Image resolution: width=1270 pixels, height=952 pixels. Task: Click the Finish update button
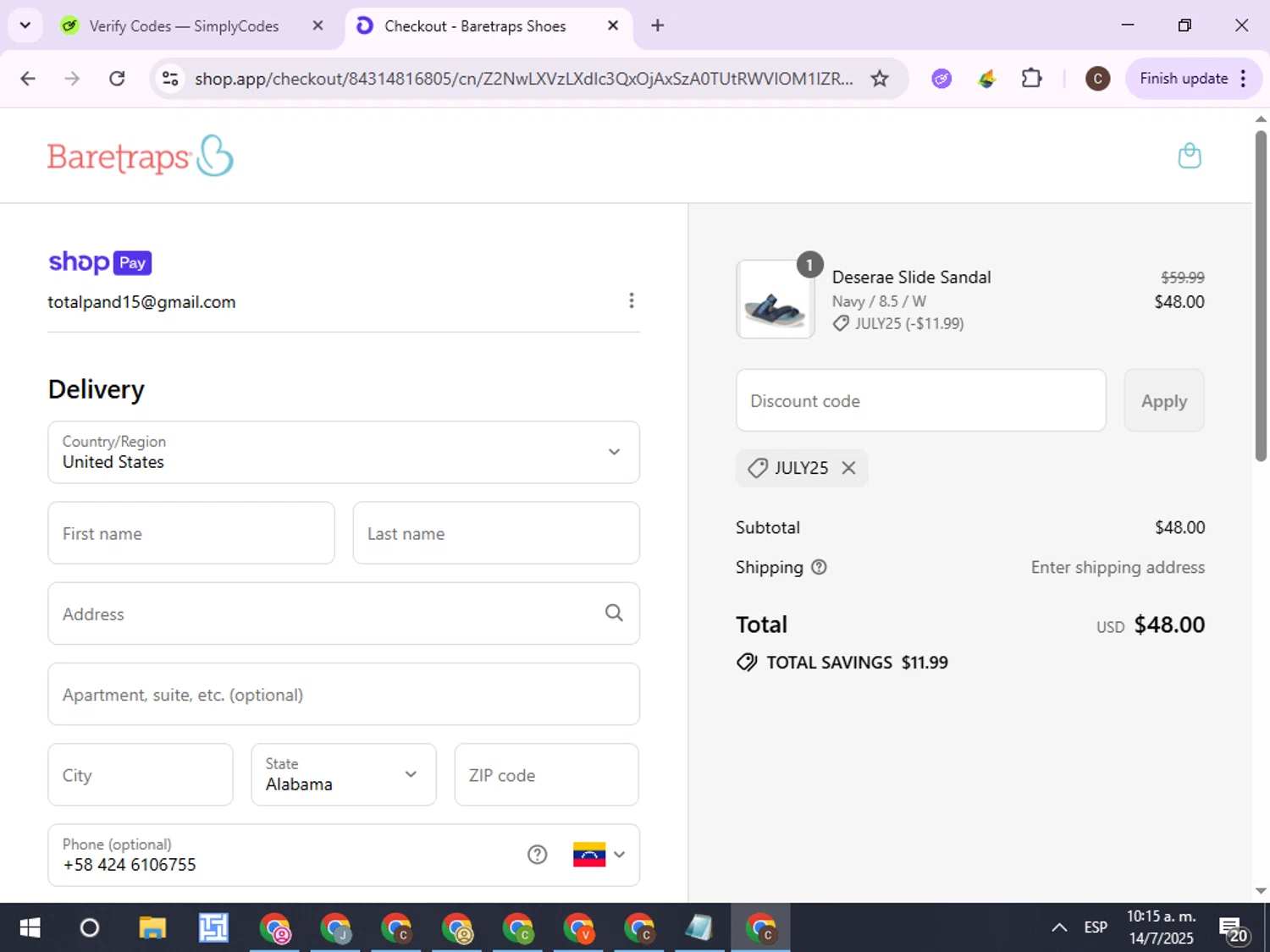click(1184, 79)
